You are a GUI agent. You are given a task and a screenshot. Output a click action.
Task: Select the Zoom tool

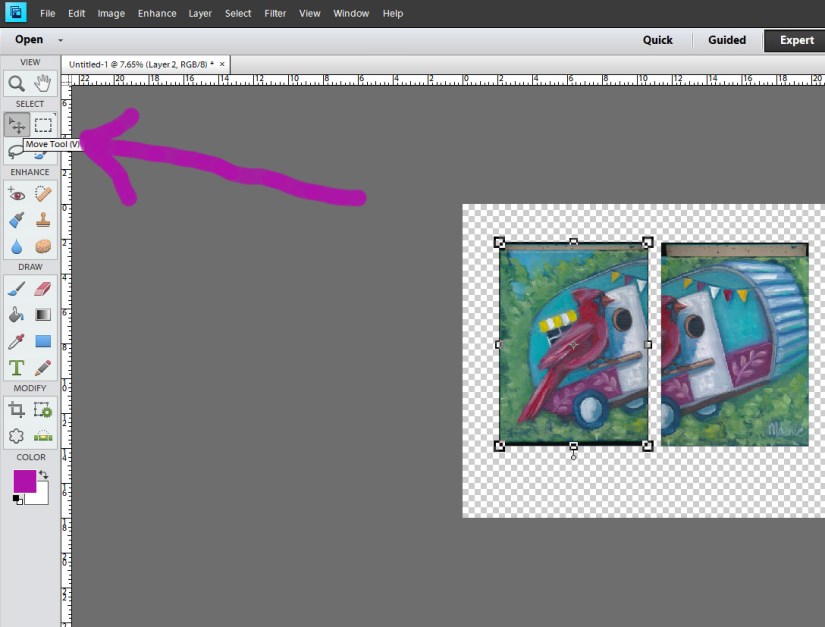15,83
